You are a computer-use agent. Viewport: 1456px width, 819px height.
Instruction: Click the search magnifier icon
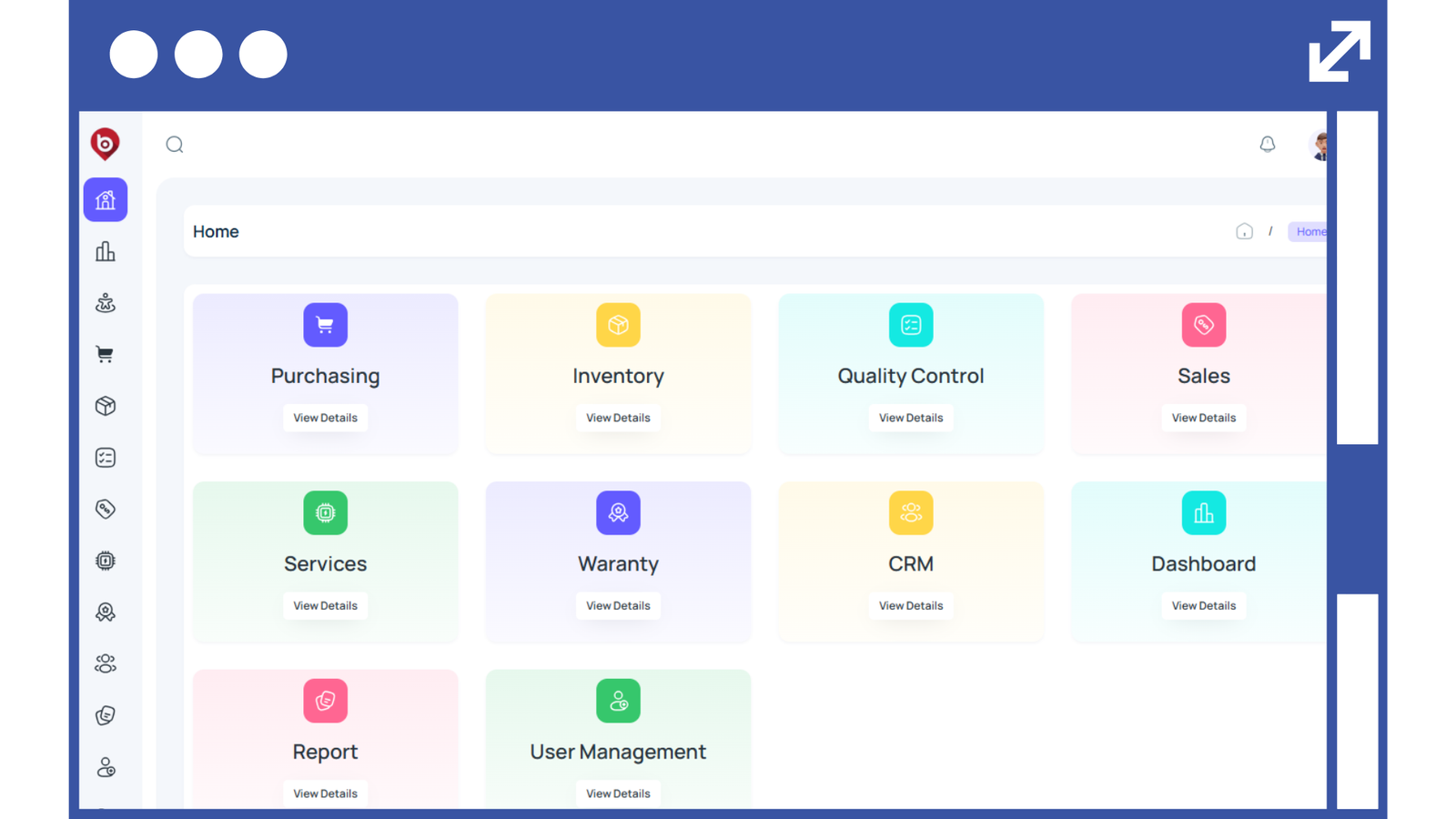point(175,145)
